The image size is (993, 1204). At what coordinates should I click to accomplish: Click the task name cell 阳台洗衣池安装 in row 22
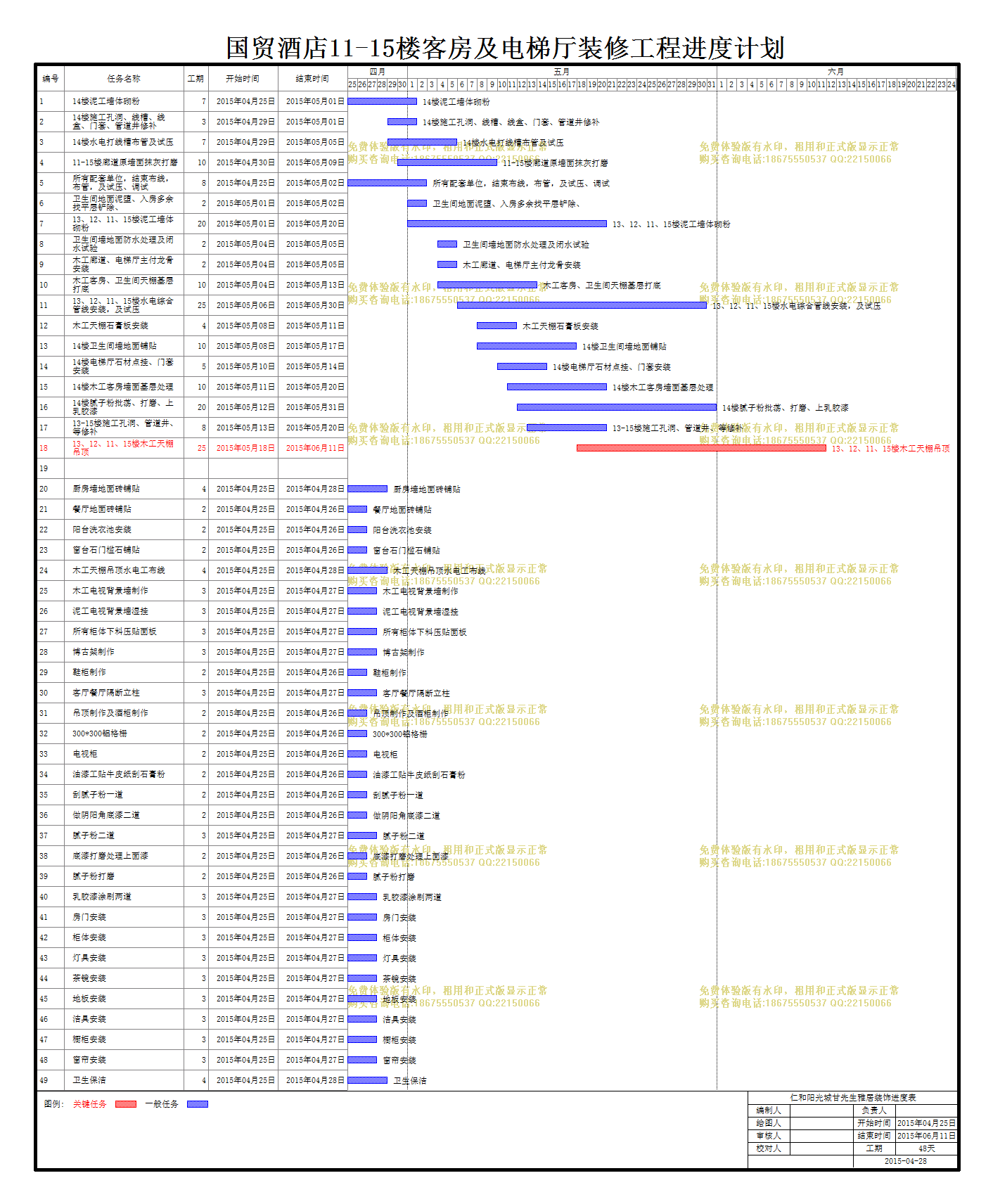click(124, 530)
